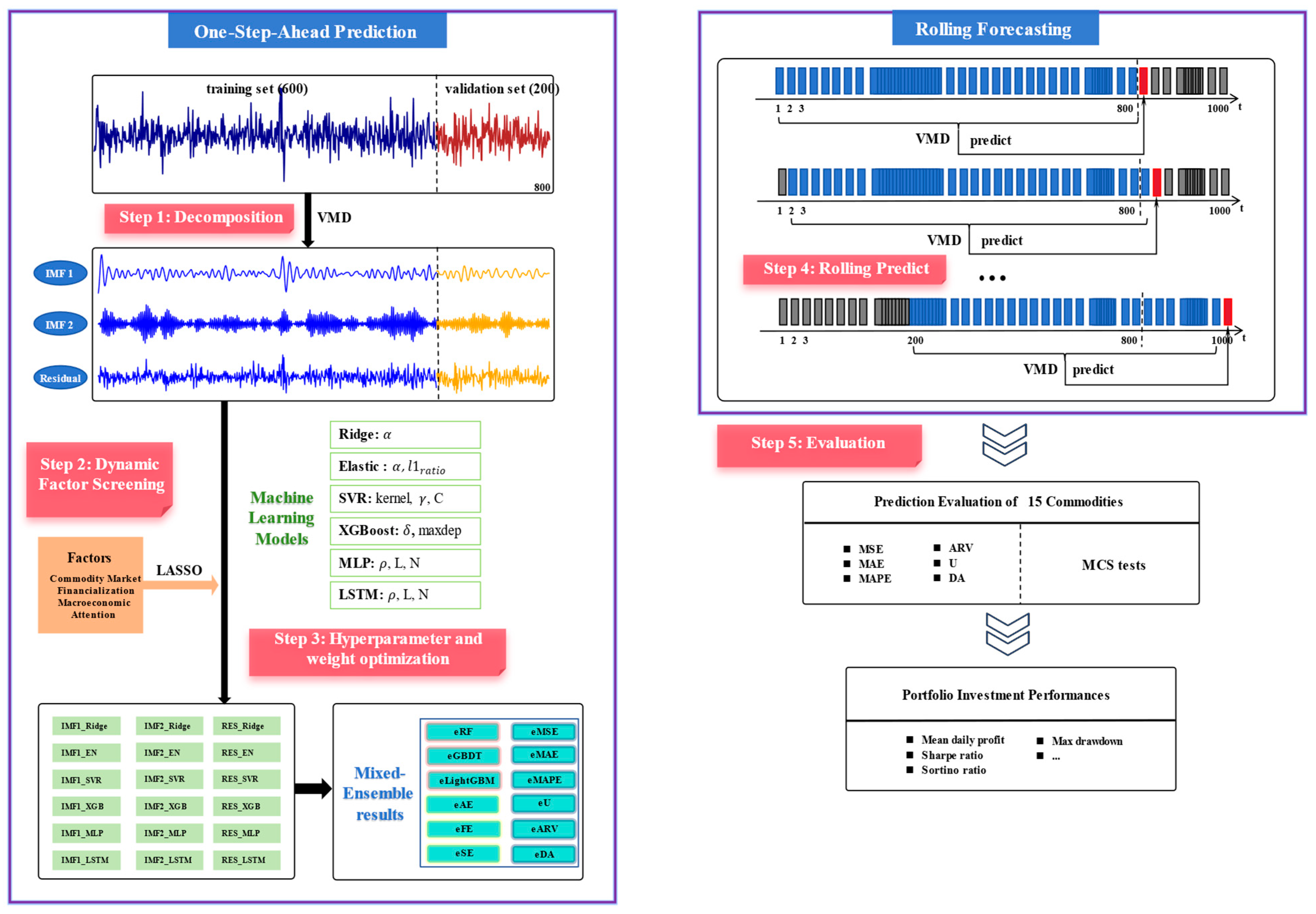
Task: Click the Ridge alpha parameter box
Action: pos(405,435)
